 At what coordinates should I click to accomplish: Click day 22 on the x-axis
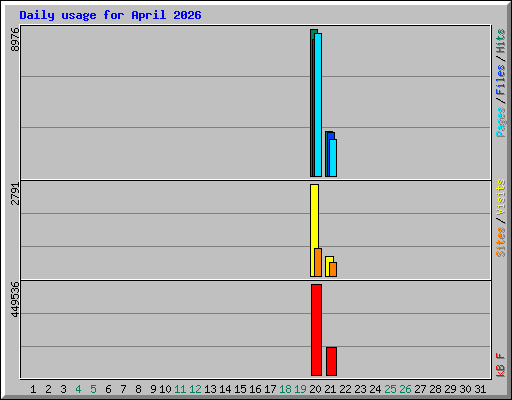click(x=345, y=389)
